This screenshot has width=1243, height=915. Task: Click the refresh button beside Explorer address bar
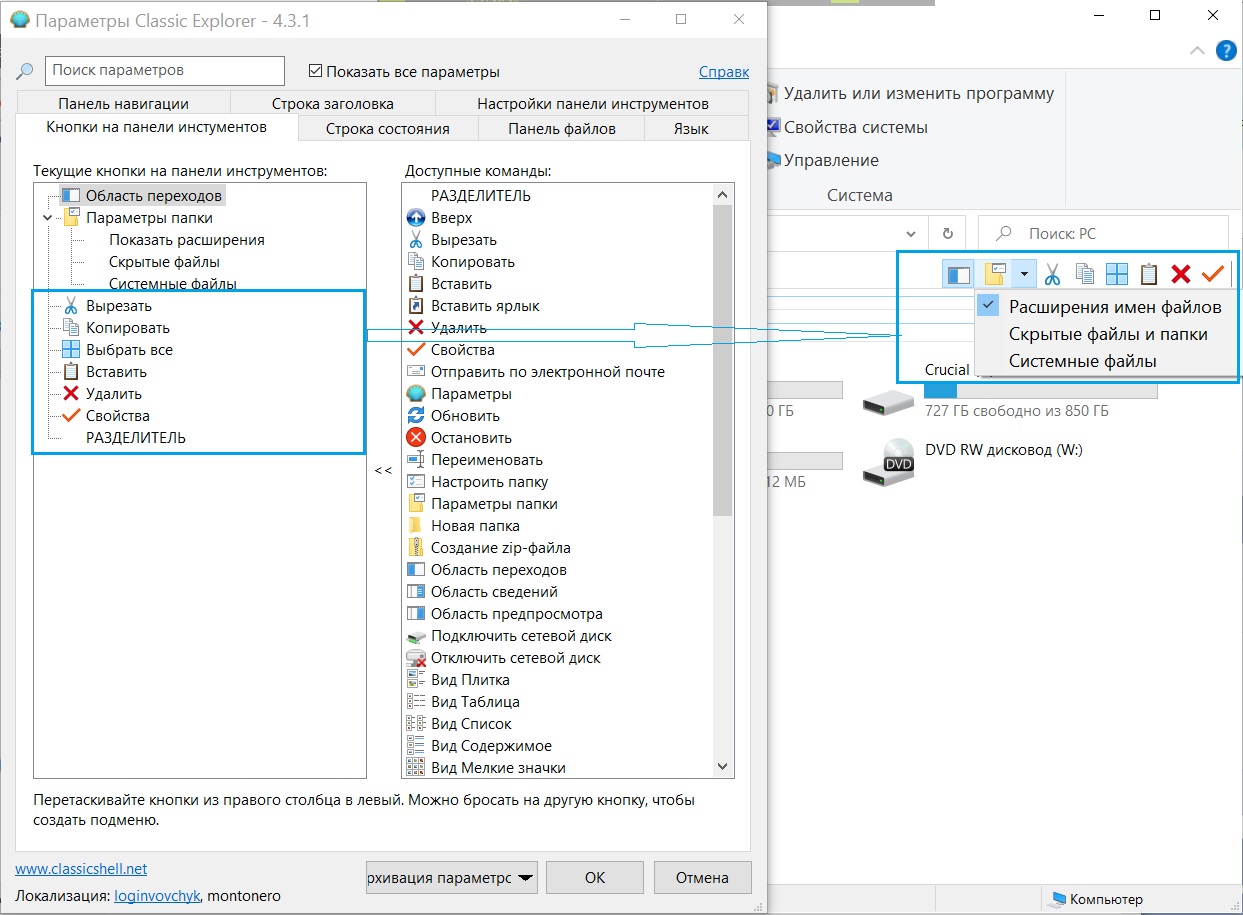[947, 233]
